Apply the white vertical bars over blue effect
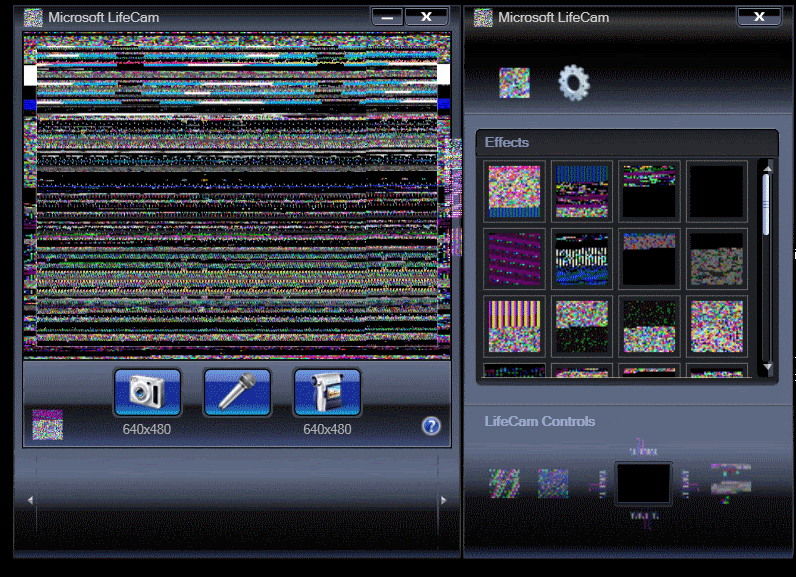 click(x=582, y=259)
